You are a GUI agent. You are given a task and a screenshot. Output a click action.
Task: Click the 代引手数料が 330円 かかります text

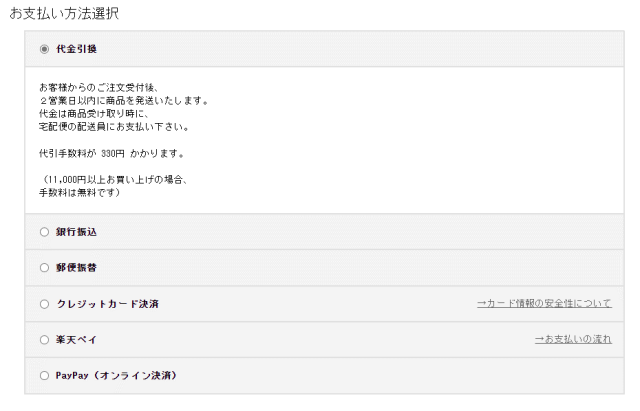(112, 153)
